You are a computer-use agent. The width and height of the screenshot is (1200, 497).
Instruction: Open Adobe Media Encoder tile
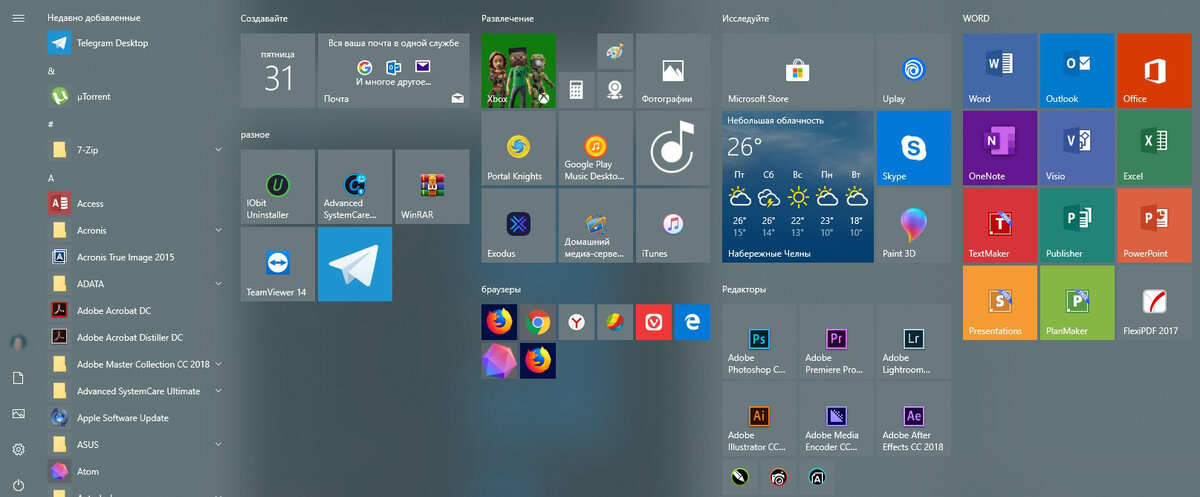click(x=836, y=419)
